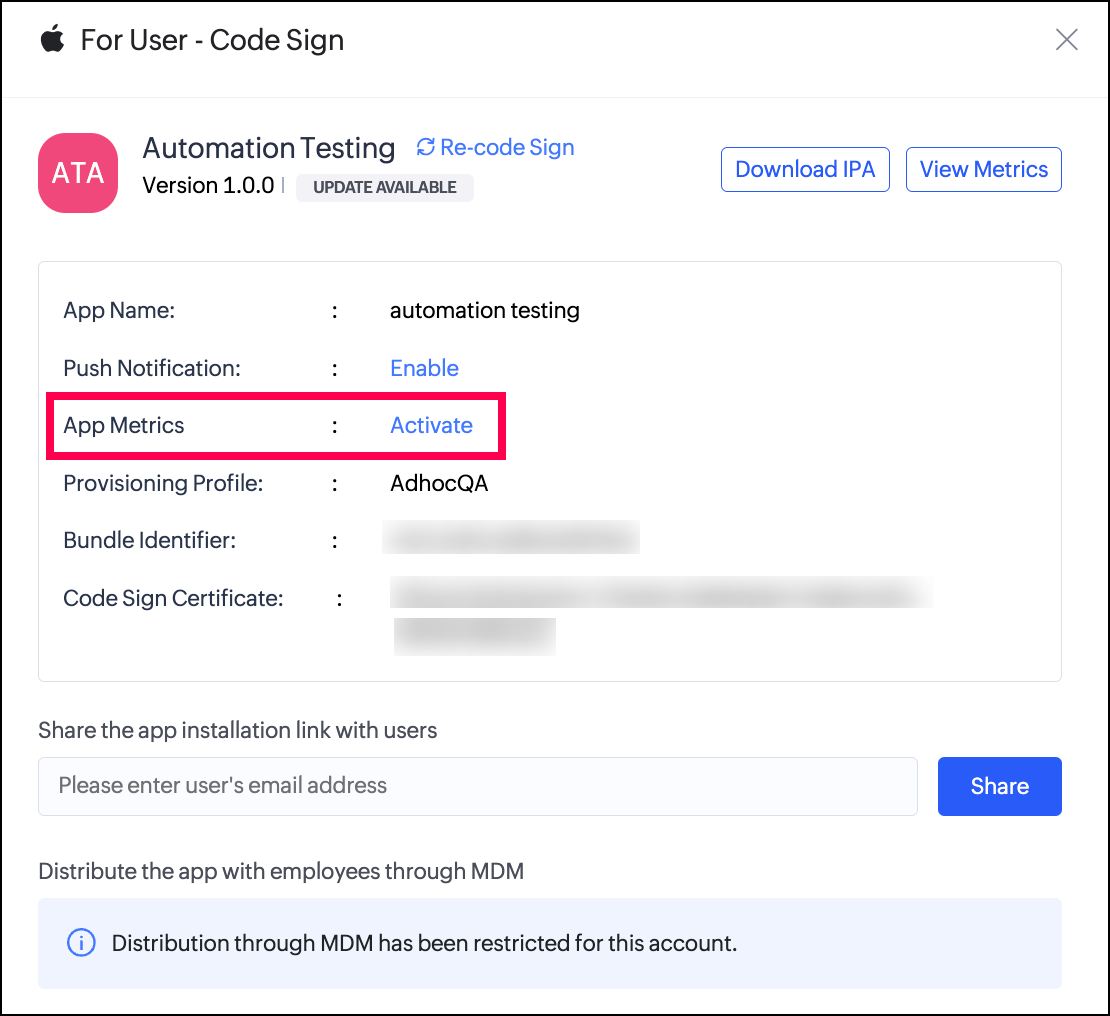Click the 'automation testing' App Name value
This screenshot has width=1110, height=1016.
tap(485, 311)
